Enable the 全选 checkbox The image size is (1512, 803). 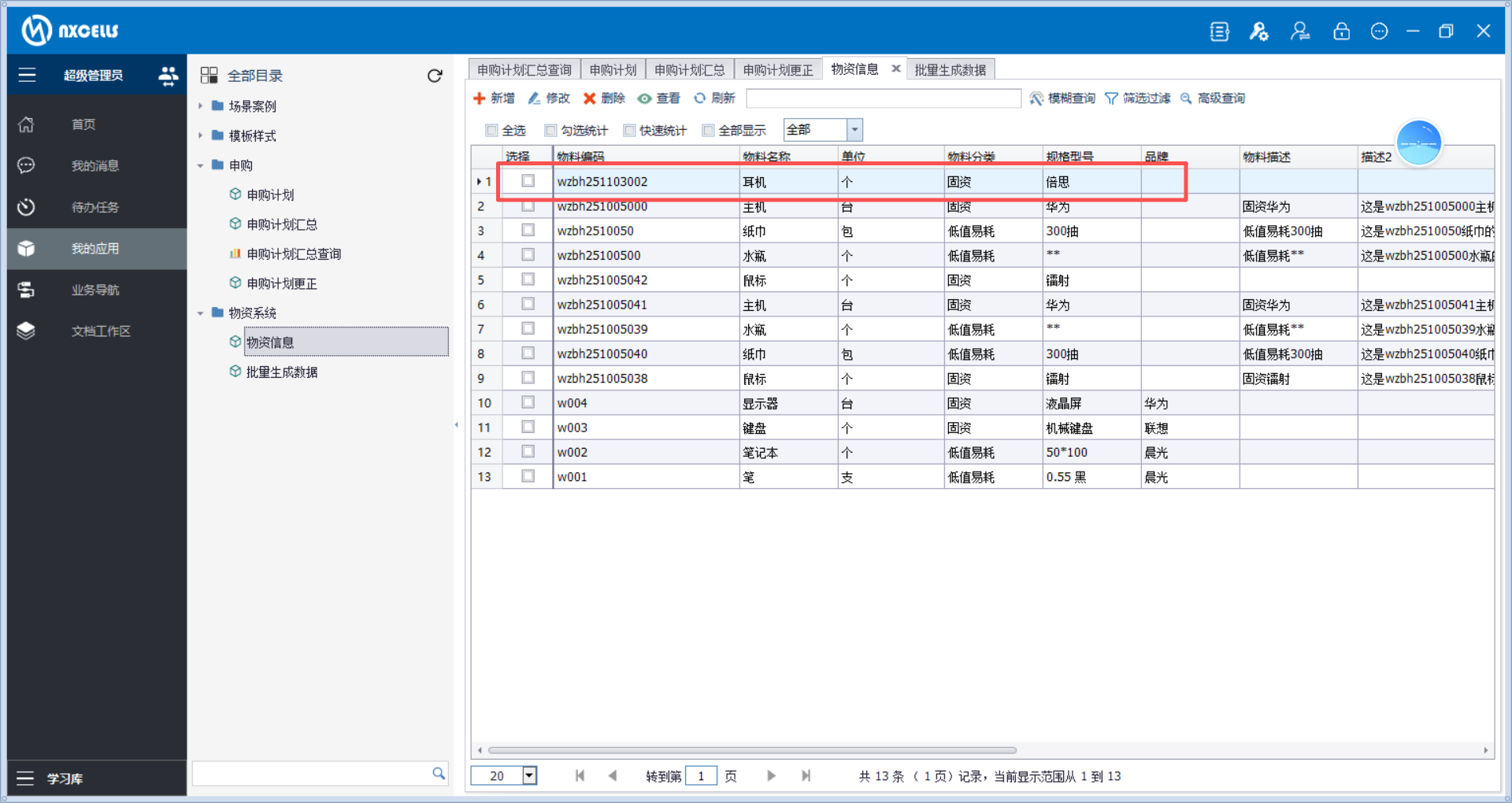(x=492, y=131)
